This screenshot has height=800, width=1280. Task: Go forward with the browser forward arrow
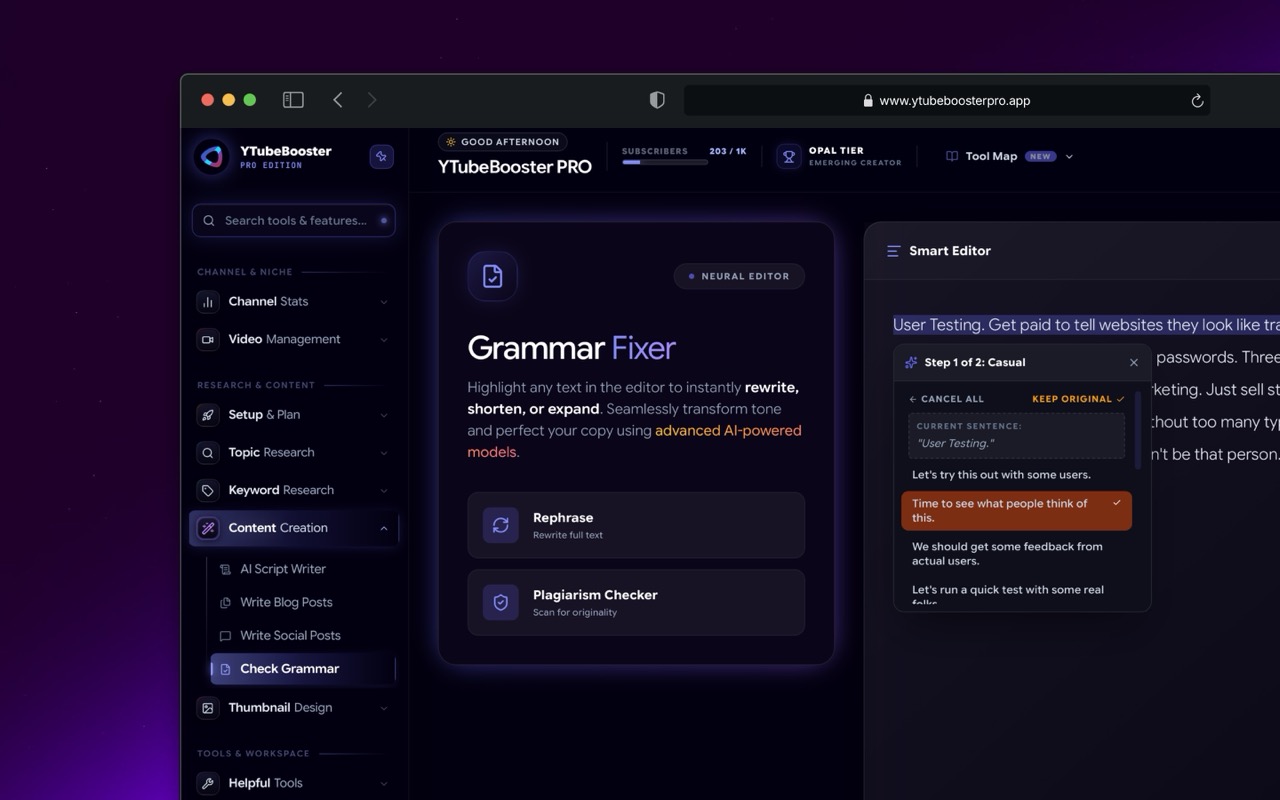tap(372, 100)
